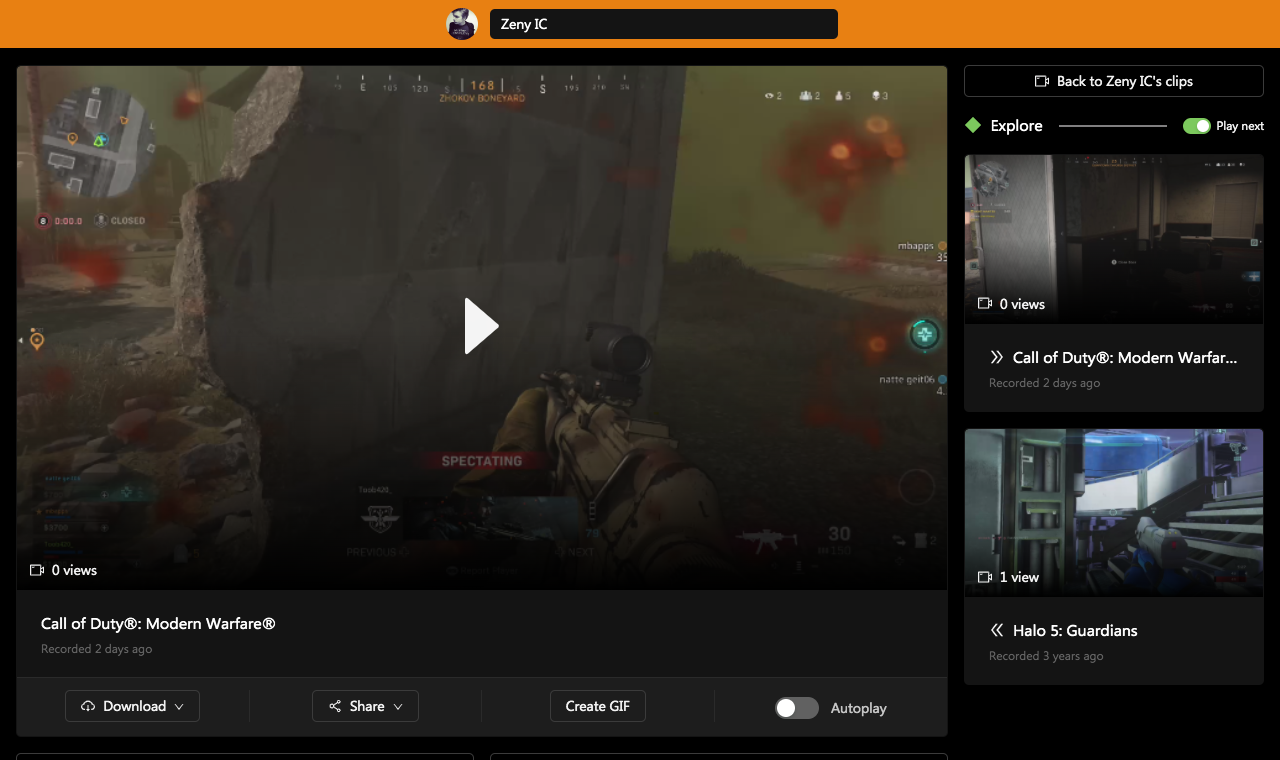The width and height of the screenshot is (1280, 760).
Task: Click the Create GIF button
Action: tap(597, 705)
